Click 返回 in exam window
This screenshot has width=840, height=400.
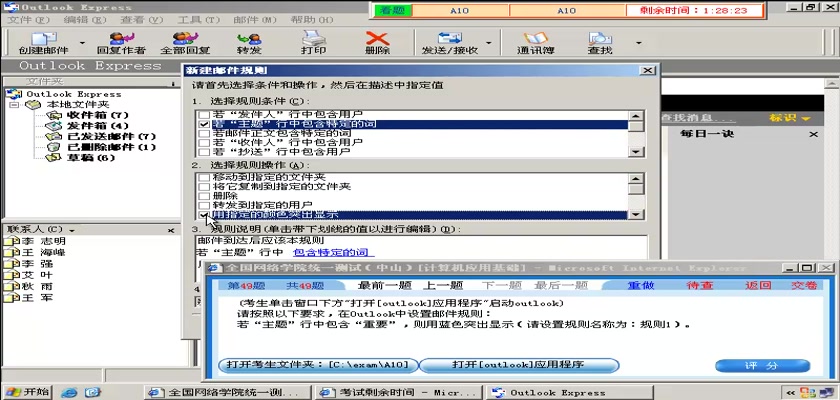tap(758, 285)
